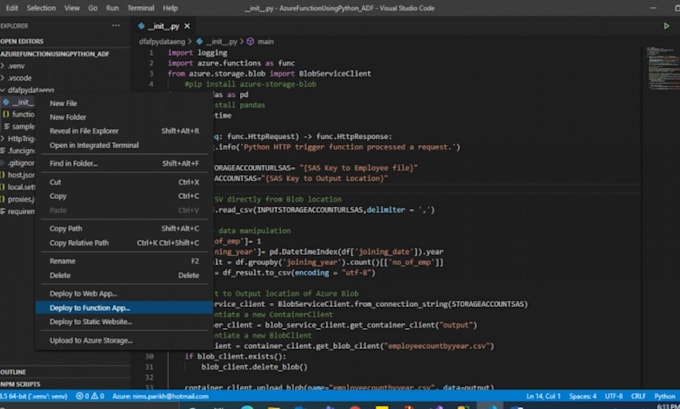The width and height of the screenshot is (680, 409).
Task: Click the UTF-8 encoding indicator
Action: coord(614,396)
